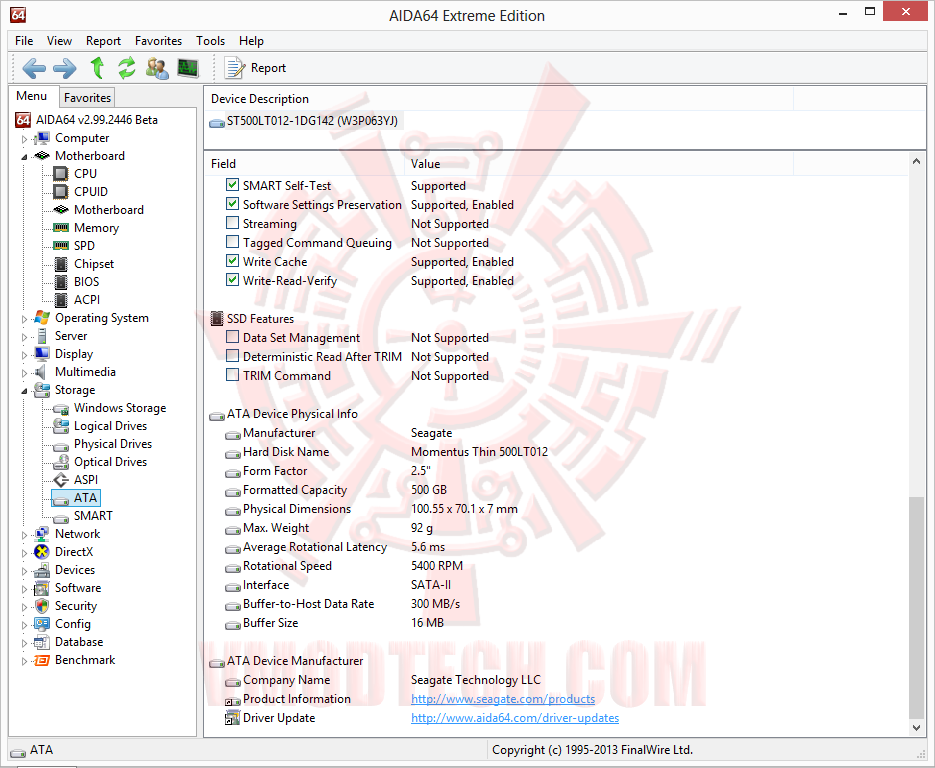935x768 pixels.
Task: Open Logical Drives in the tree
Action: click(110, 426)
